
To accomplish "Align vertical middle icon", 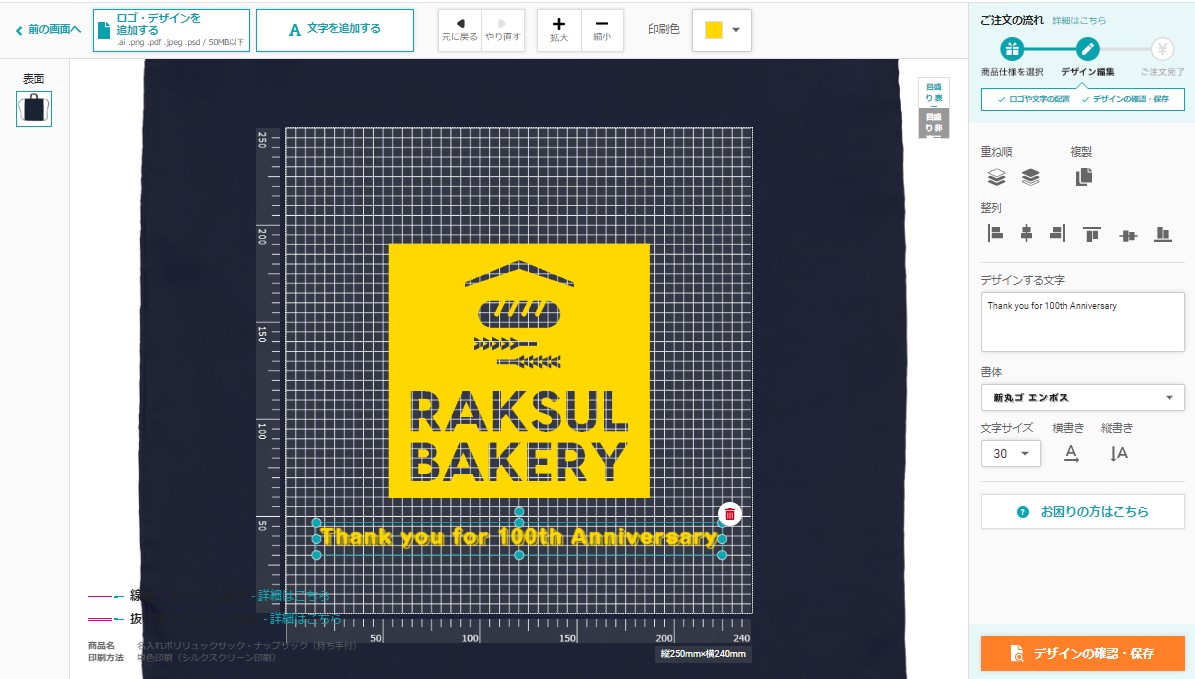I will click(x=1129, y=235).
